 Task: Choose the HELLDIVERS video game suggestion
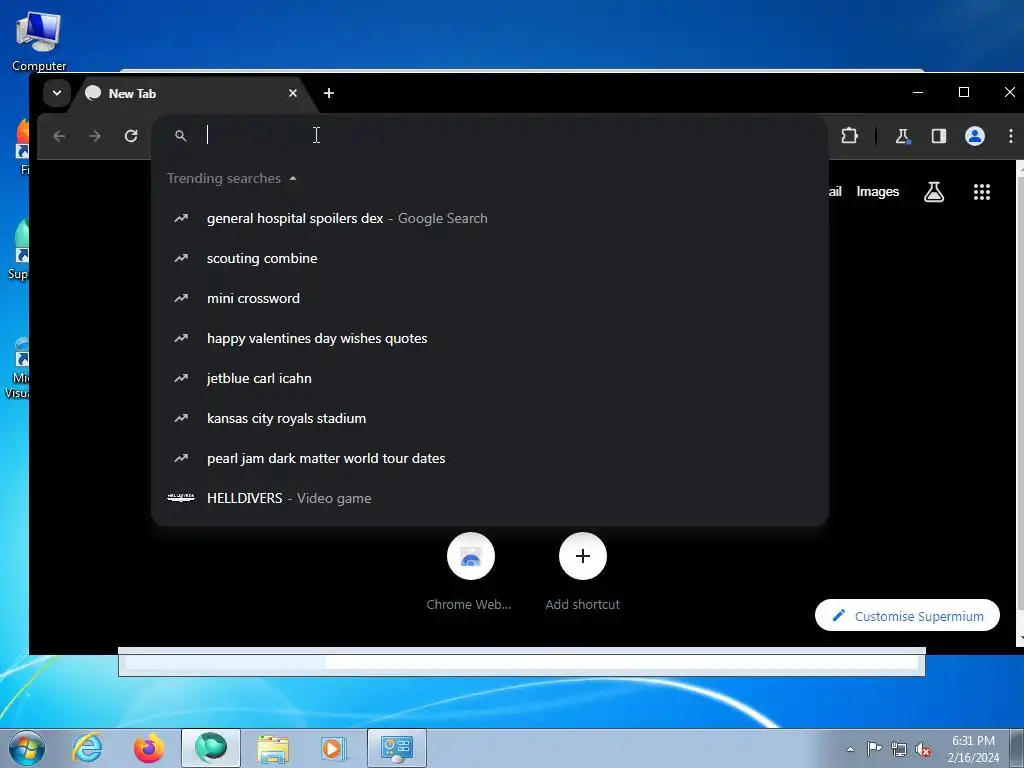(x=490, y=498)
